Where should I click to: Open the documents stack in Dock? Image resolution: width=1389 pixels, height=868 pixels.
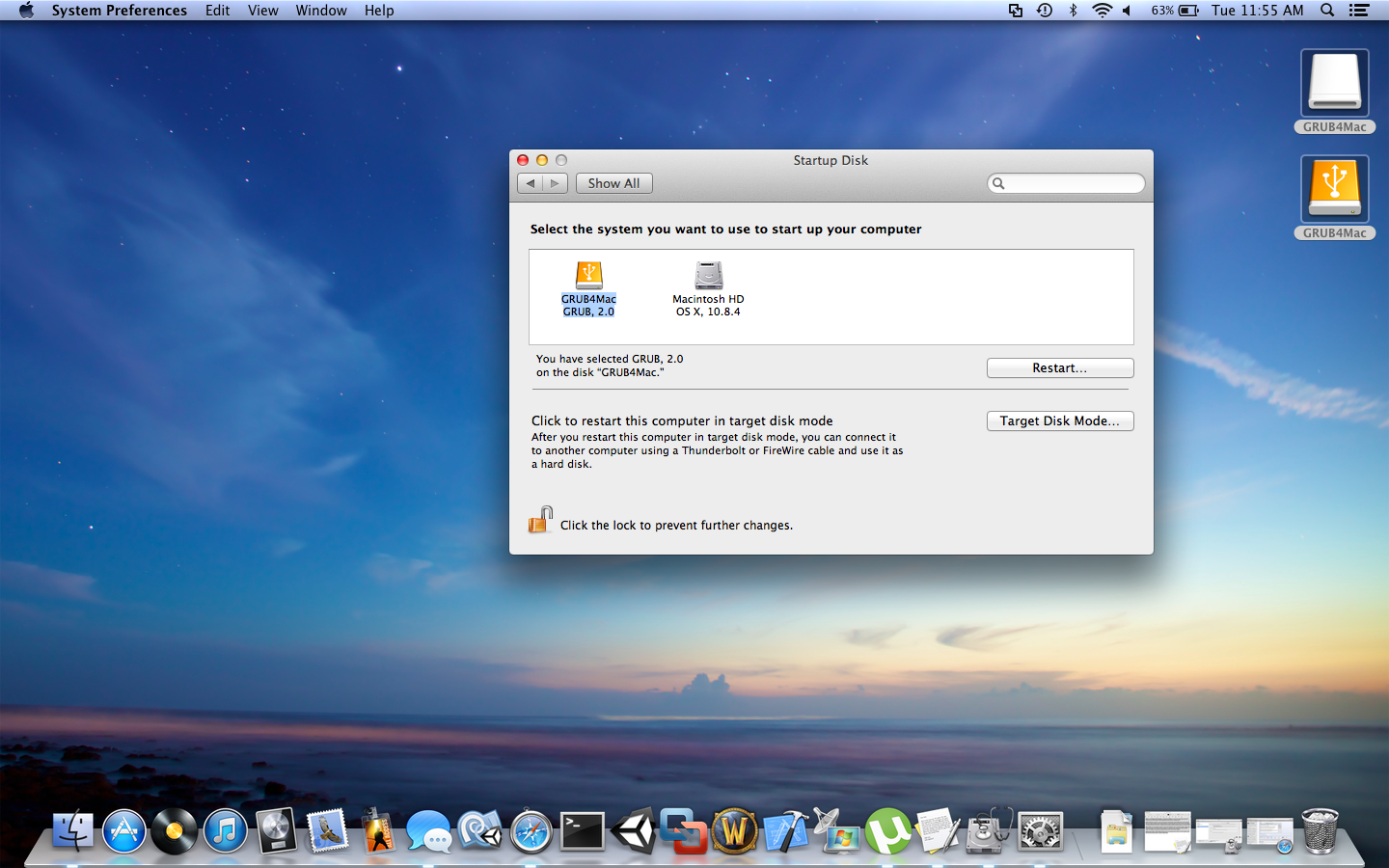(1116, 830)
